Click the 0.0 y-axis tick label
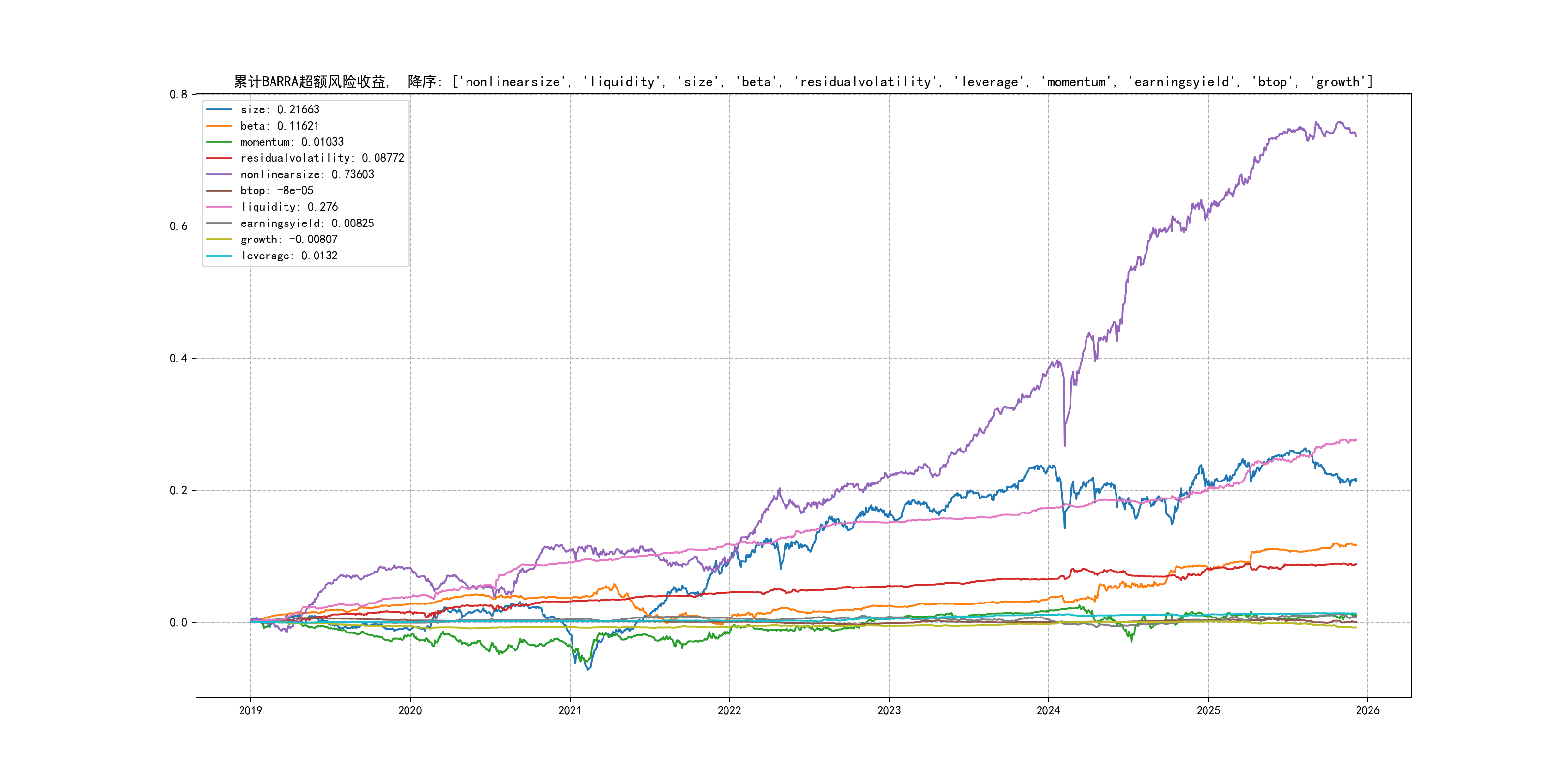This screenshot has width=1568, height=784. pyautogui.click(x=179, y=622)
